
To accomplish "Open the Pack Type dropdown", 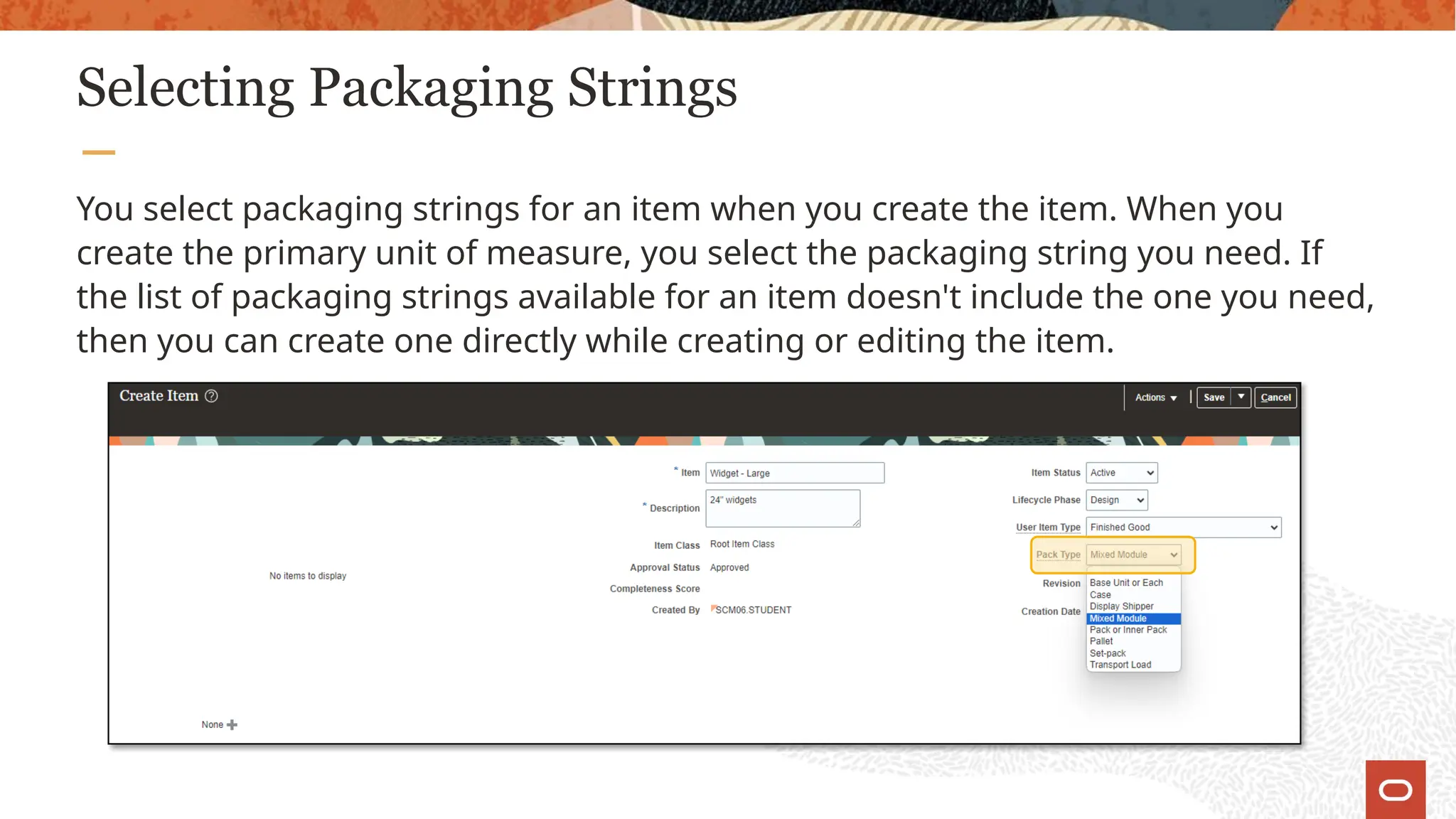I will 1134,555.
